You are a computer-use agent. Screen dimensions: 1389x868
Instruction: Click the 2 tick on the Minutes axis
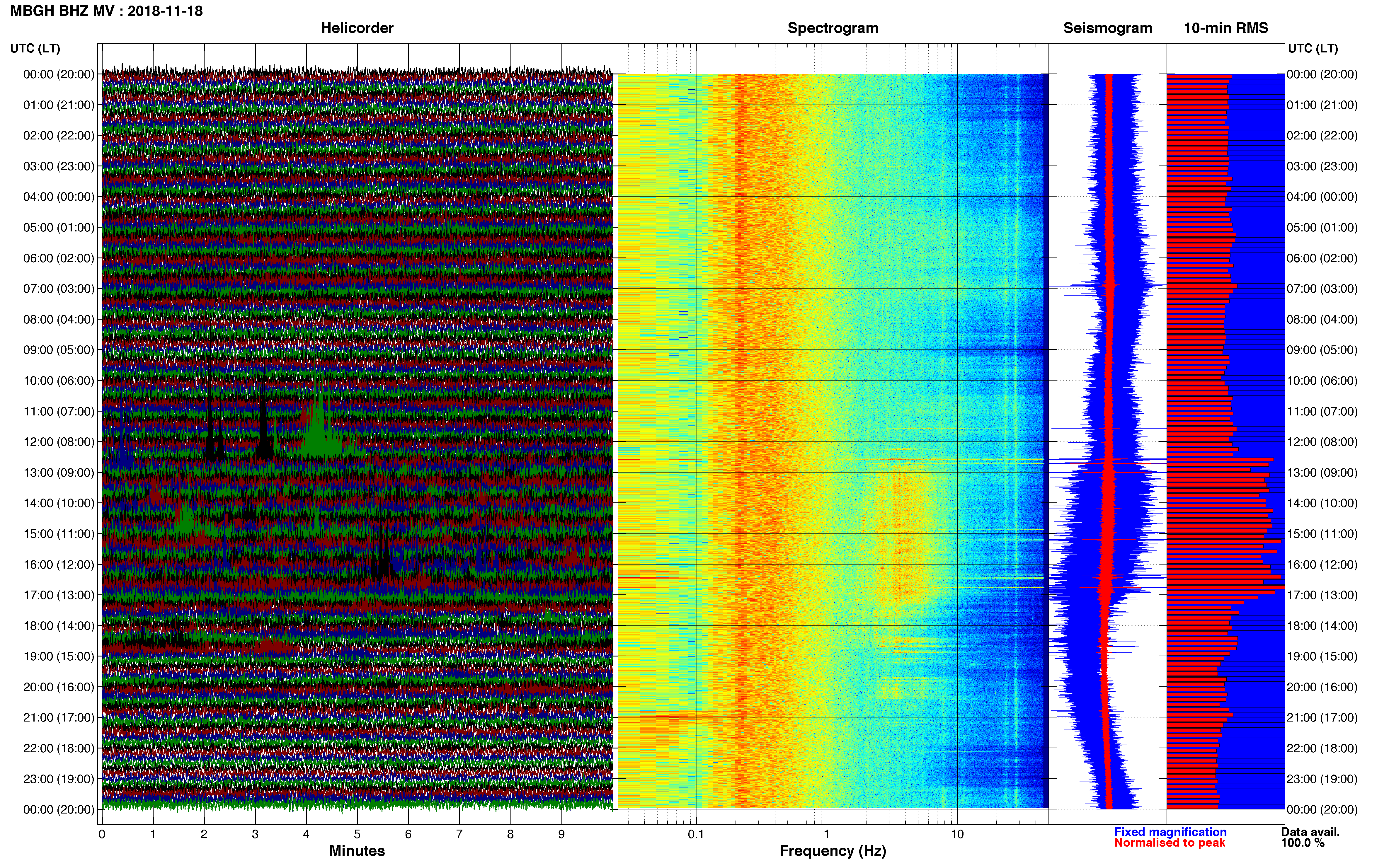click(204, 835)
